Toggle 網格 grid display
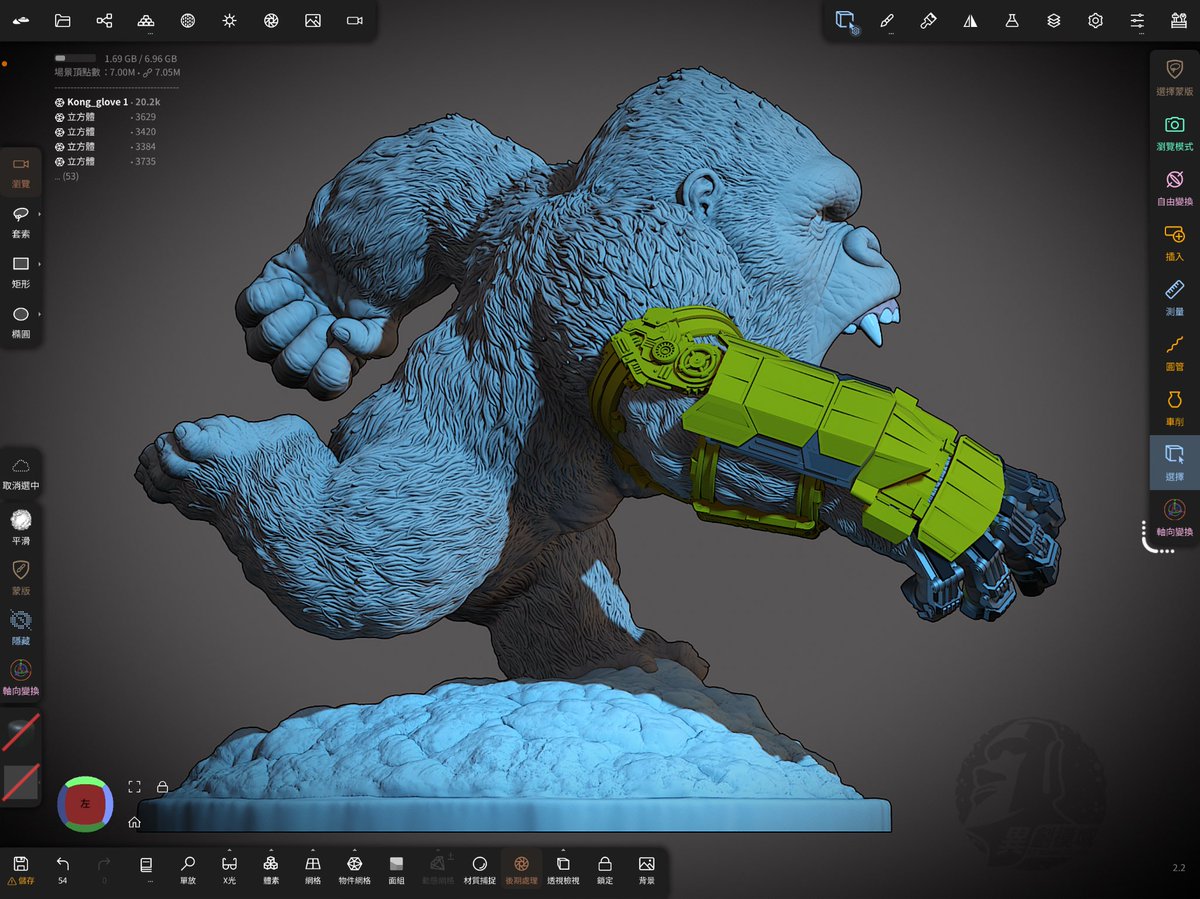The image size is (1200, 899). [313, 870]
